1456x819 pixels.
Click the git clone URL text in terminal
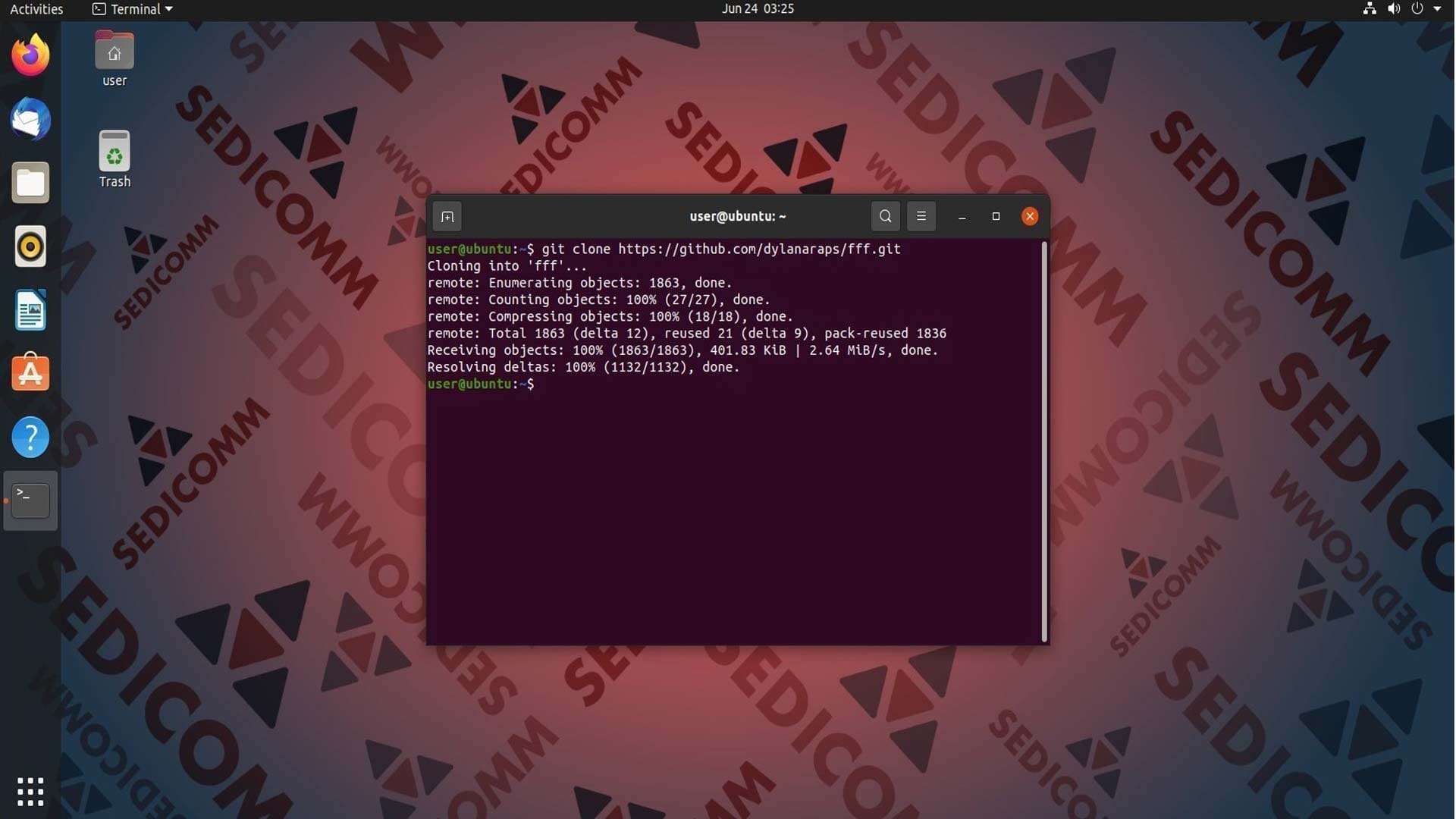tap(759, 249)
